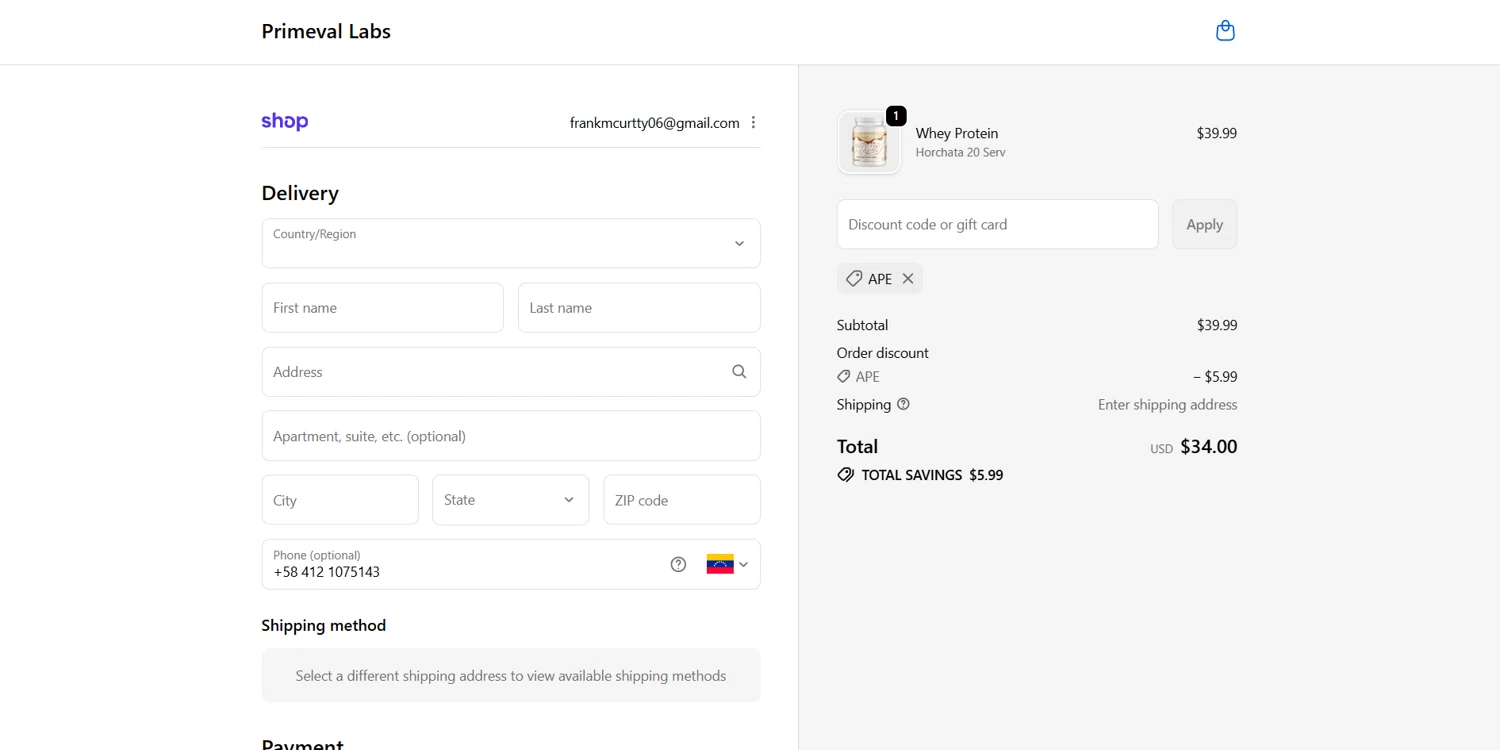Open the State dropdown

[x=511, y=500]
